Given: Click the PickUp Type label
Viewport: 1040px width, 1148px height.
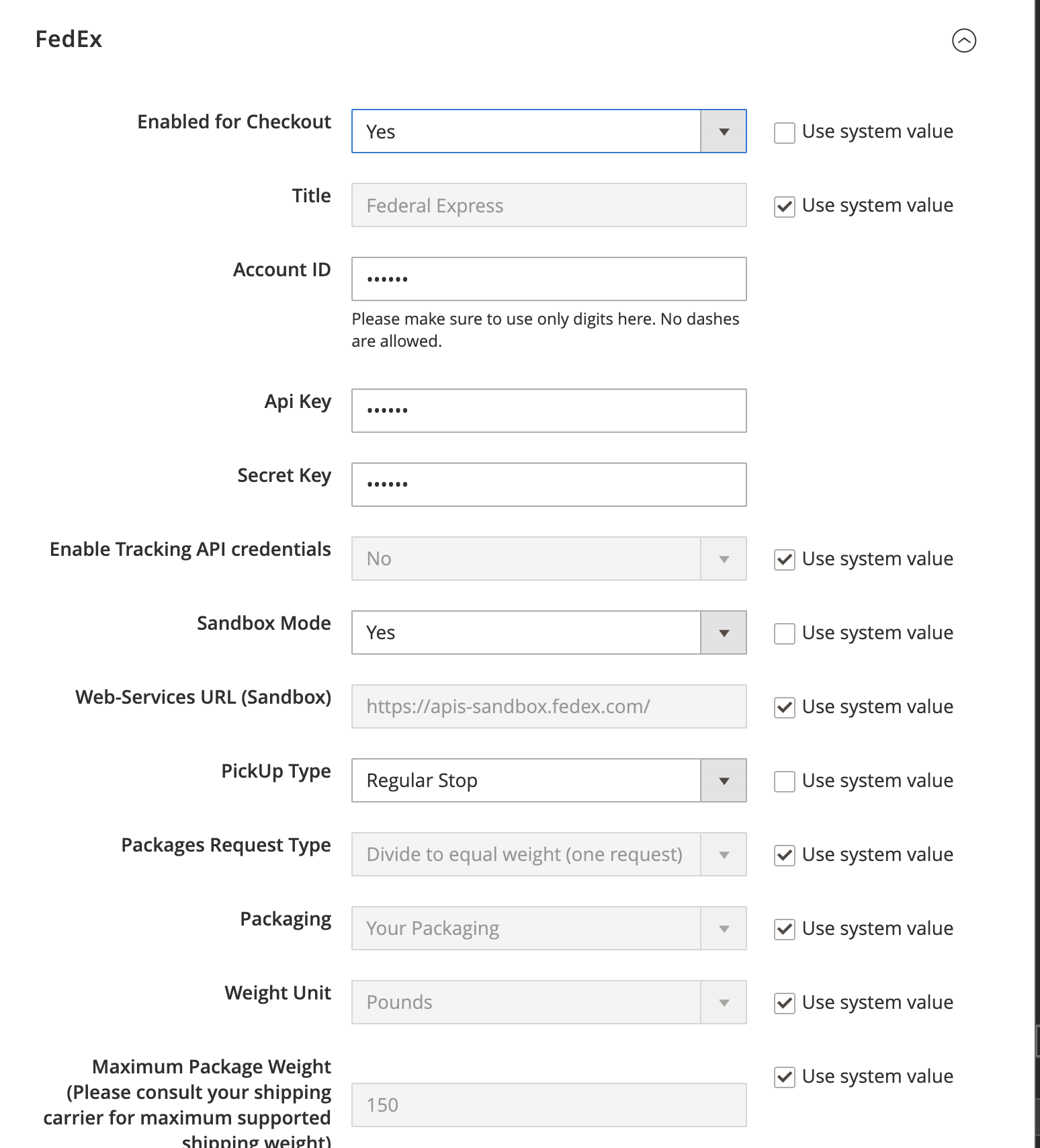Looking at the screenshot, I should [276, 772].
